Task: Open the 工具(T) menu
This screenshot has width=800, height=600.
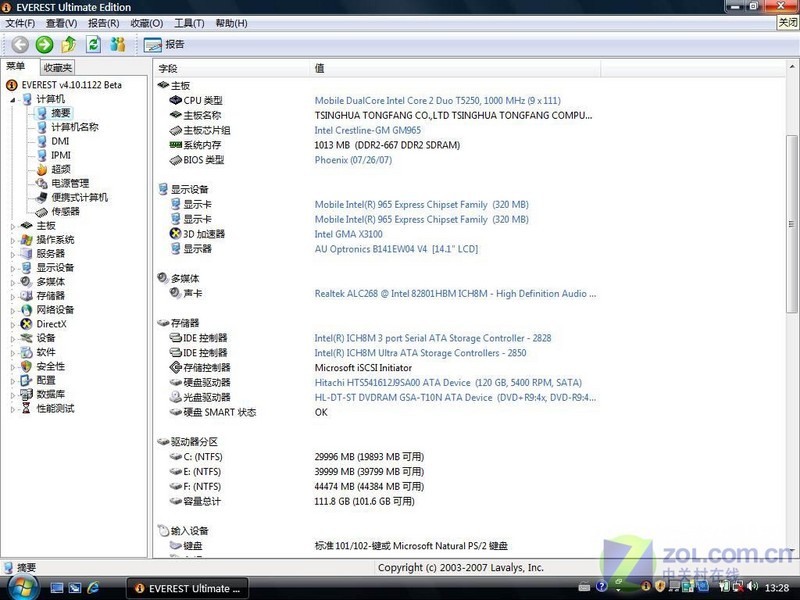Action: tap(189, 23)
